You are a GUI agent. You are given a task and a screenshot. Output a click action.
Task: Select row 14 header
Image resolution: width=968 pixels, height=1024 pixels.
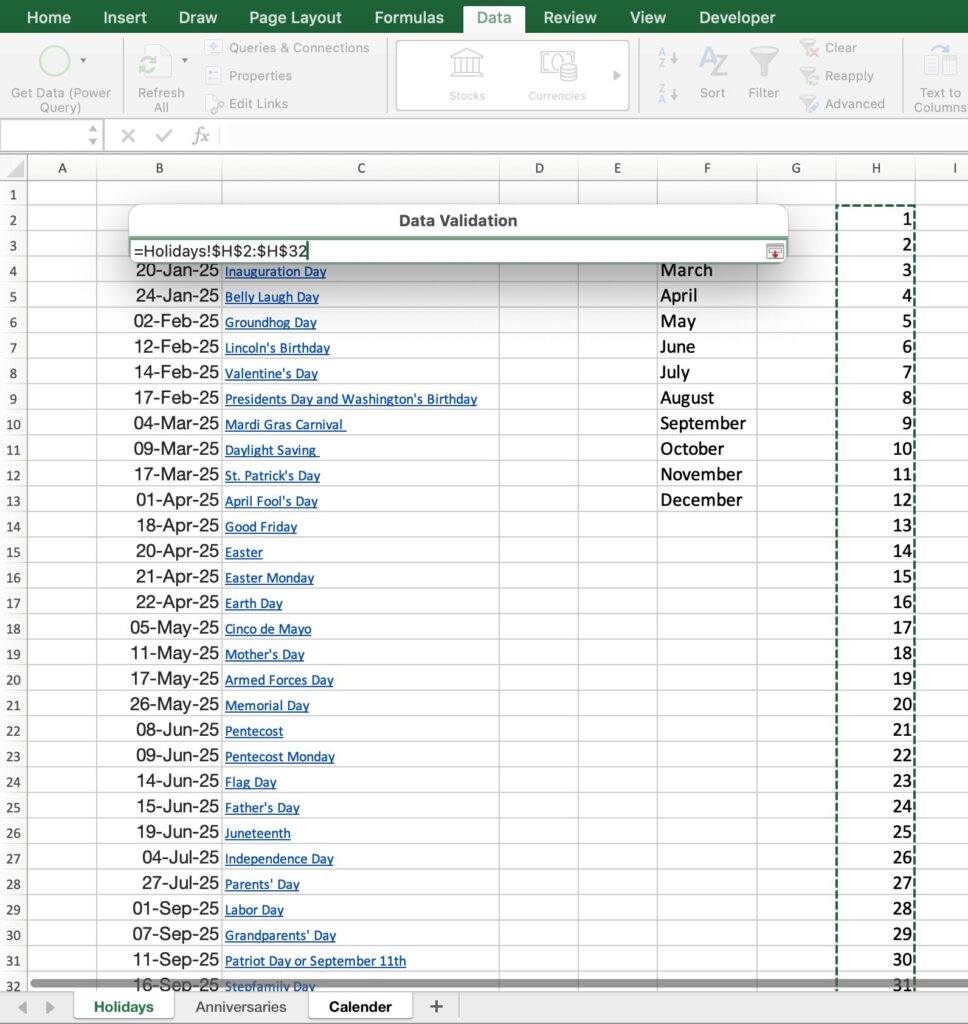coord(14,526)
